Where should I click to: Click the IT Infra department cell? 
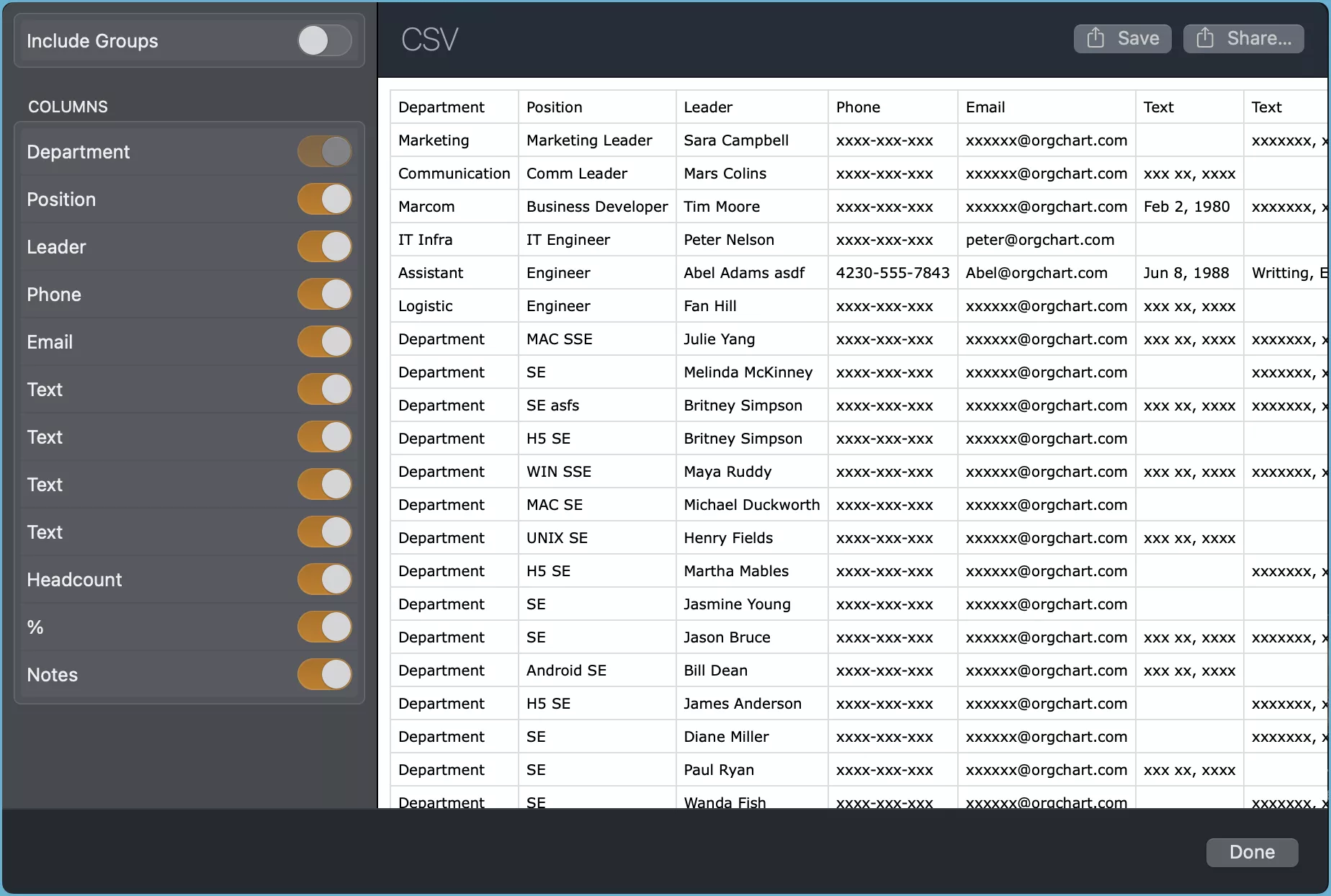(454, 240)
